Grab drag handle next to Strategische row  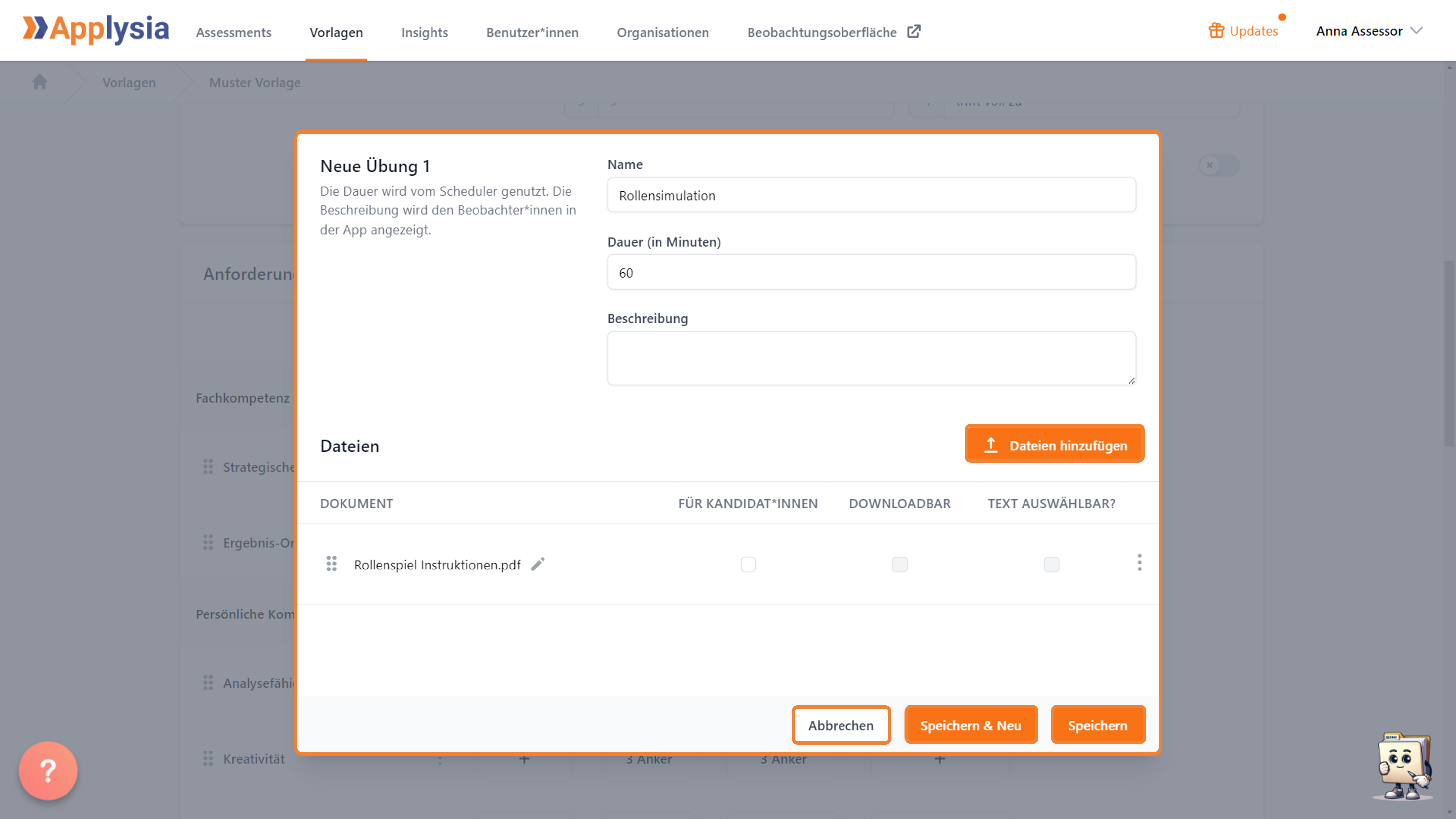point(208,467)
